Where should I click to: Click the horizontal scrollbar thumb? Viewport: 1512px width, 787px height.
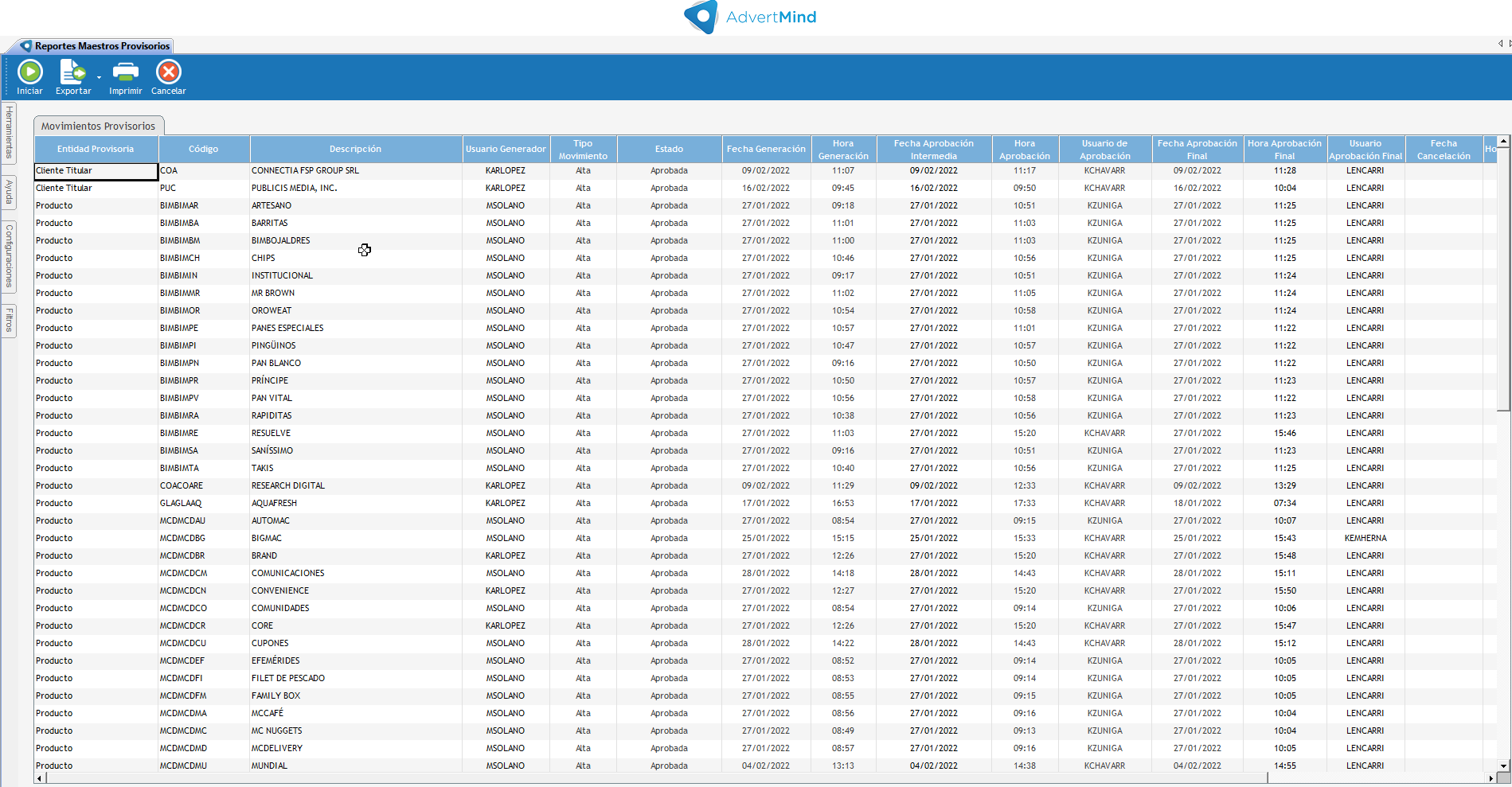657,777
